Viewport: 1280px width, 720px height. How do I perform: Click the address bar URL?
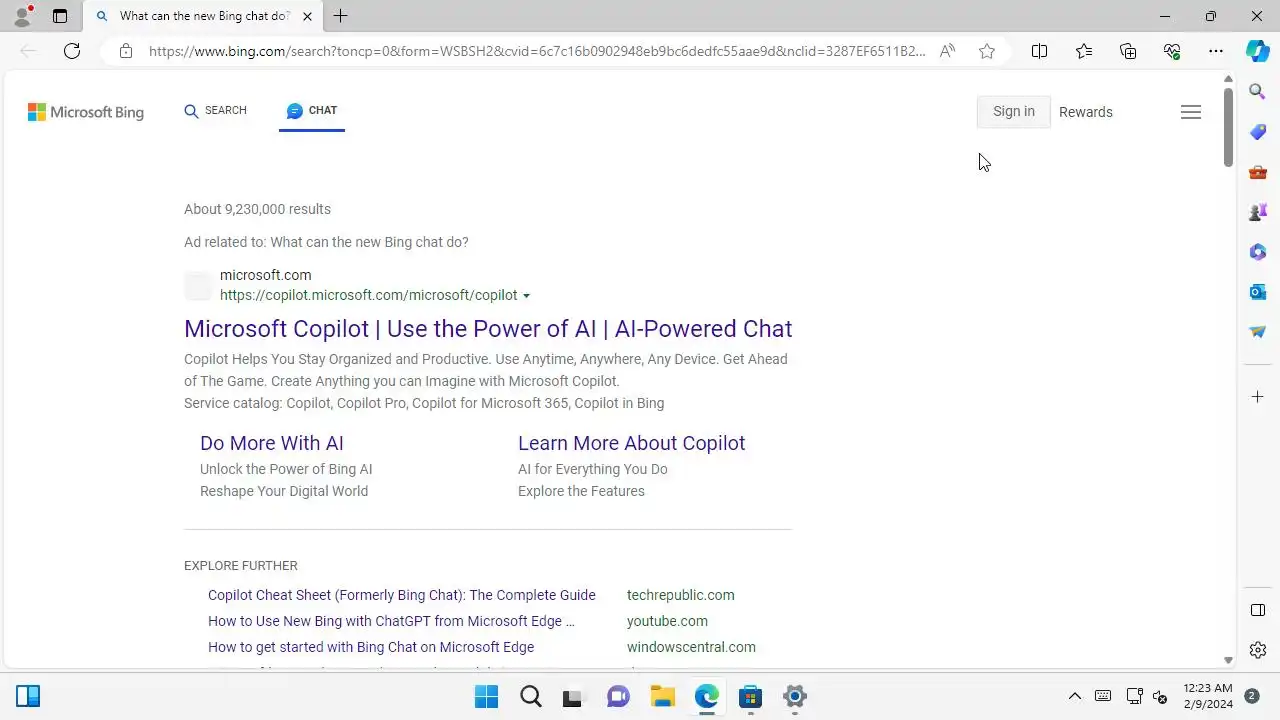537,51
